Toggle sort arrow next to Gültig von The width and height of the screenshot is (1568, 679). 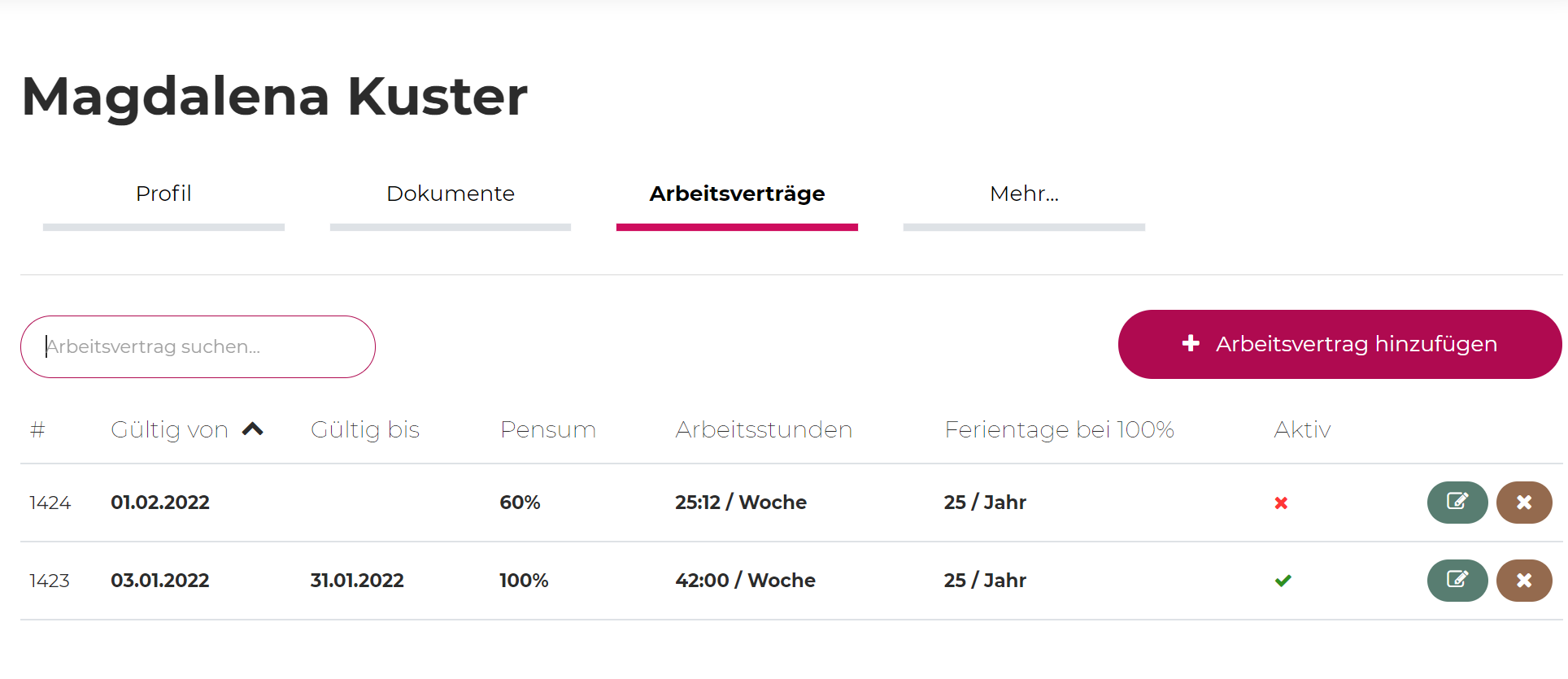coord(253,429)
